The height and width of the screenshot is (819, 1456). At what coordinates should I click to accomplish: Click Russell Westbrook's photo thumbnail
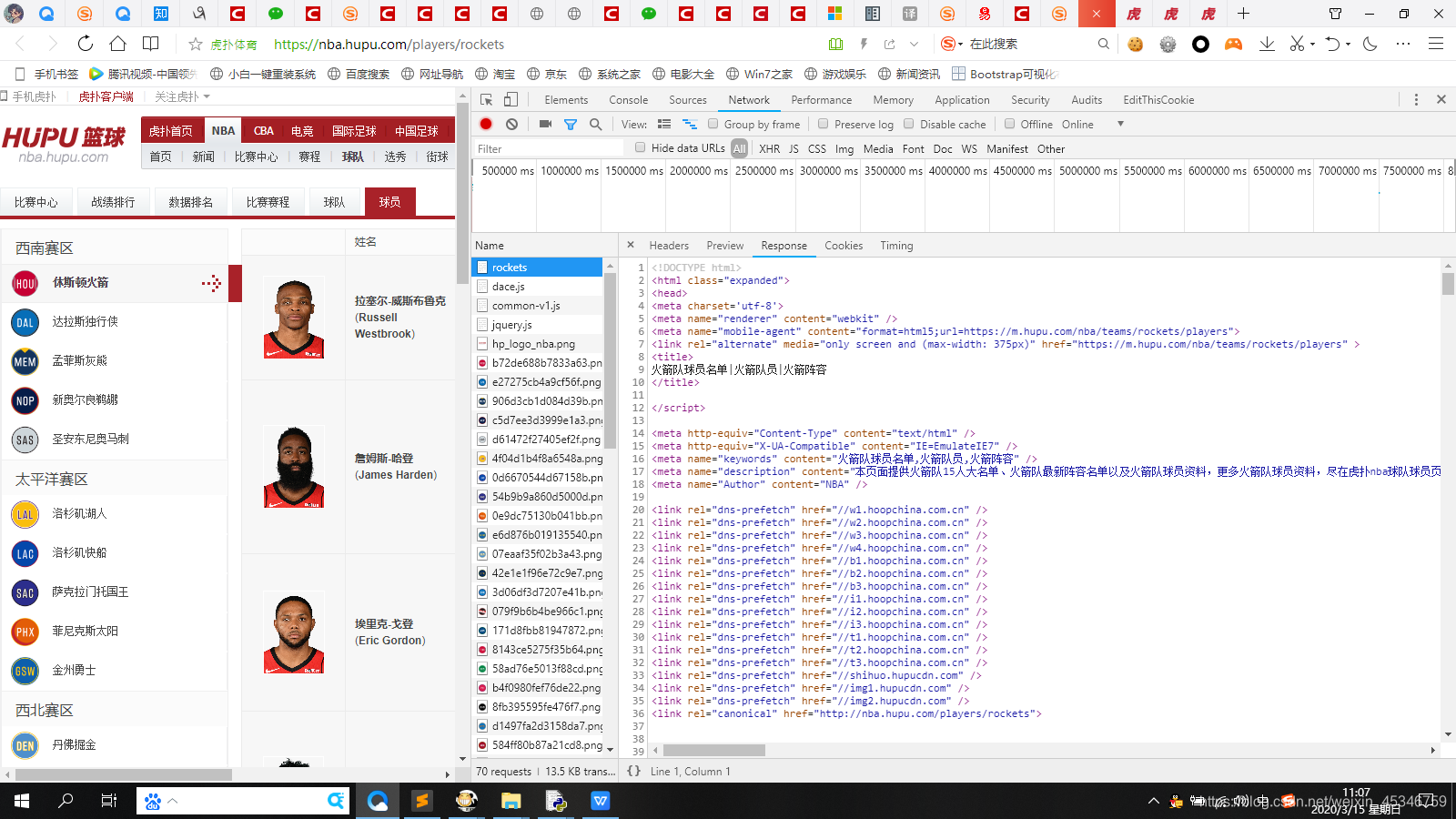pos(294,318)
